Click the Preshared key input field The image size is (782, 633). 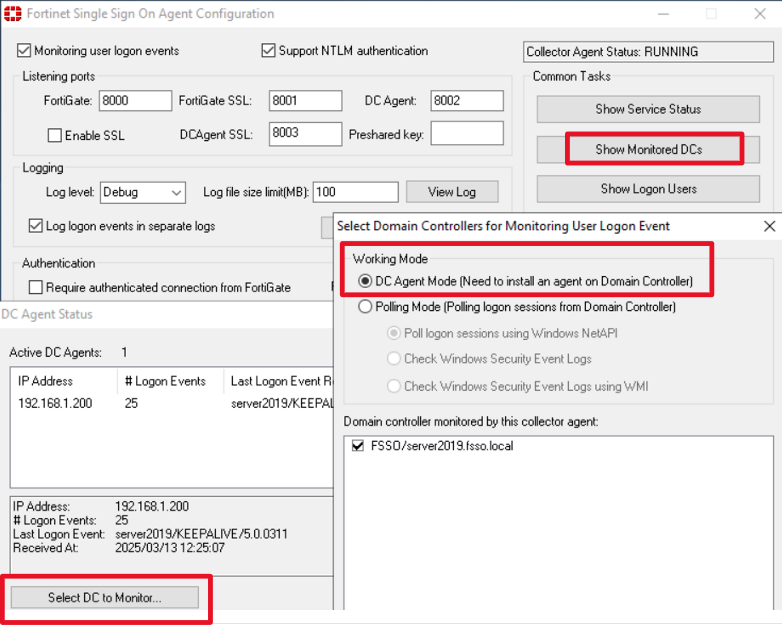click(467, 134)
